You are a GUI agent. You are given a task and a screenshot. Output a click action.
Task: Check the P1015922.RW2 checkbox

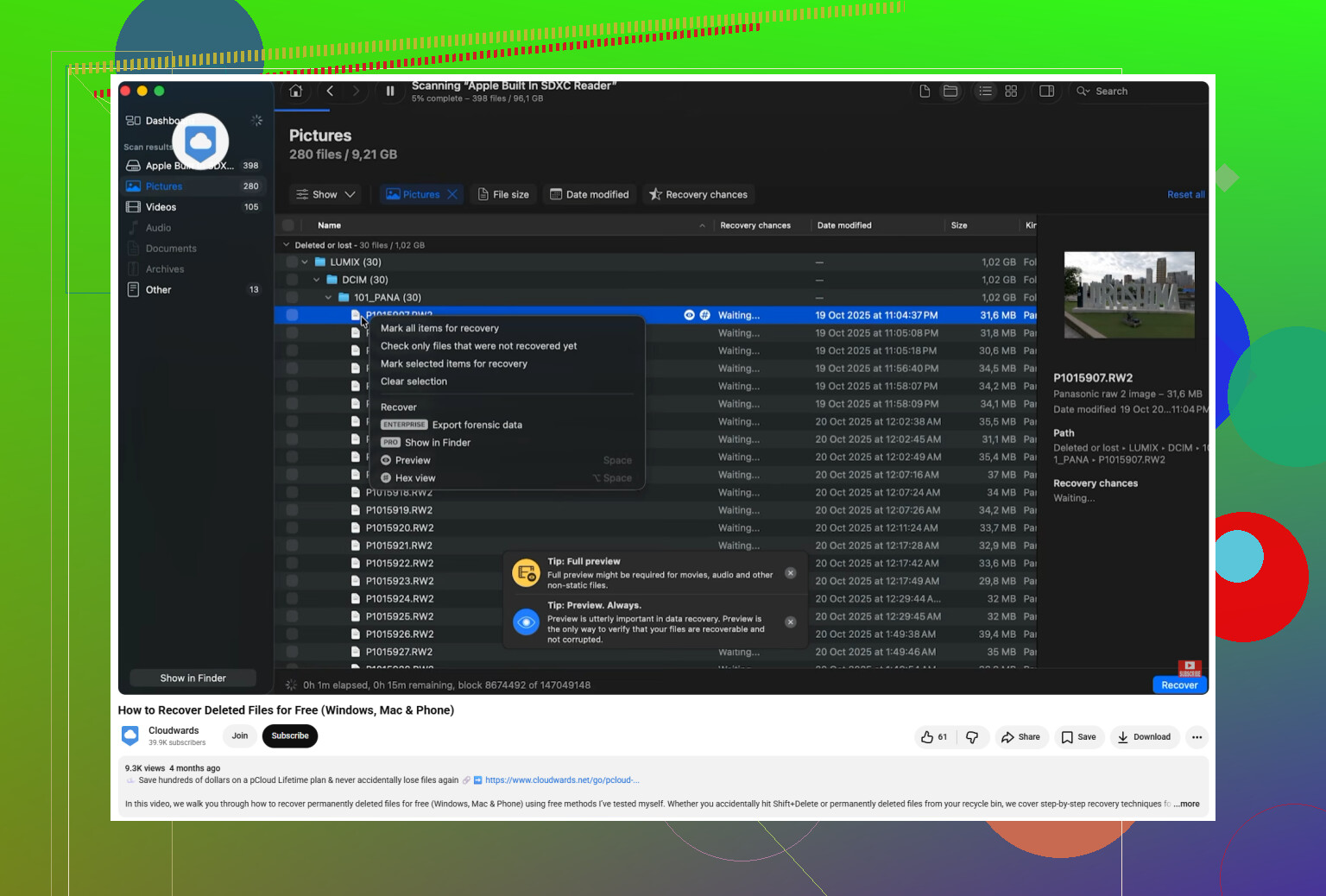tap(292, 563)
